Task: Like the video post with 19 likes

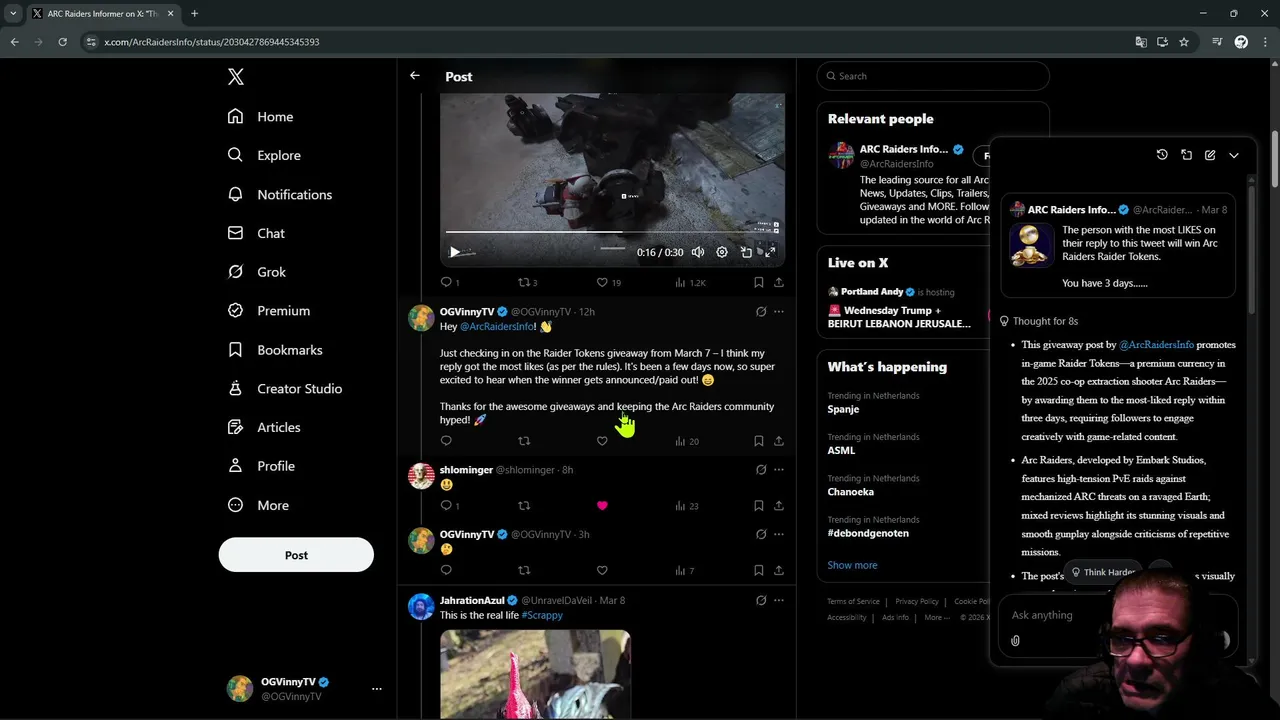Action: point(609,283)
